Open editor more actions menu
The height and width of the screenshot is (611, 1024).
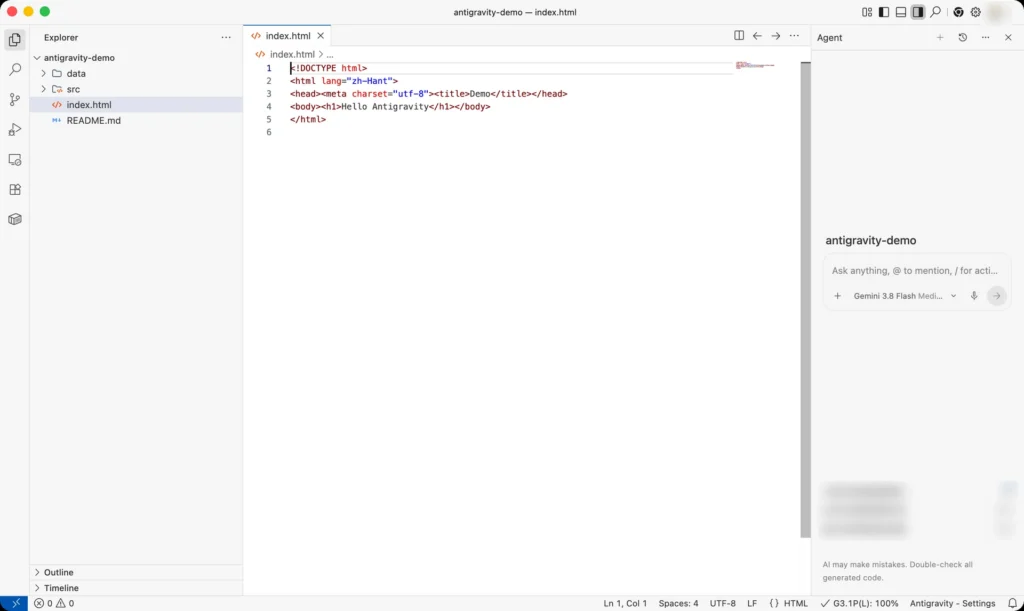(x=794, y=36)
